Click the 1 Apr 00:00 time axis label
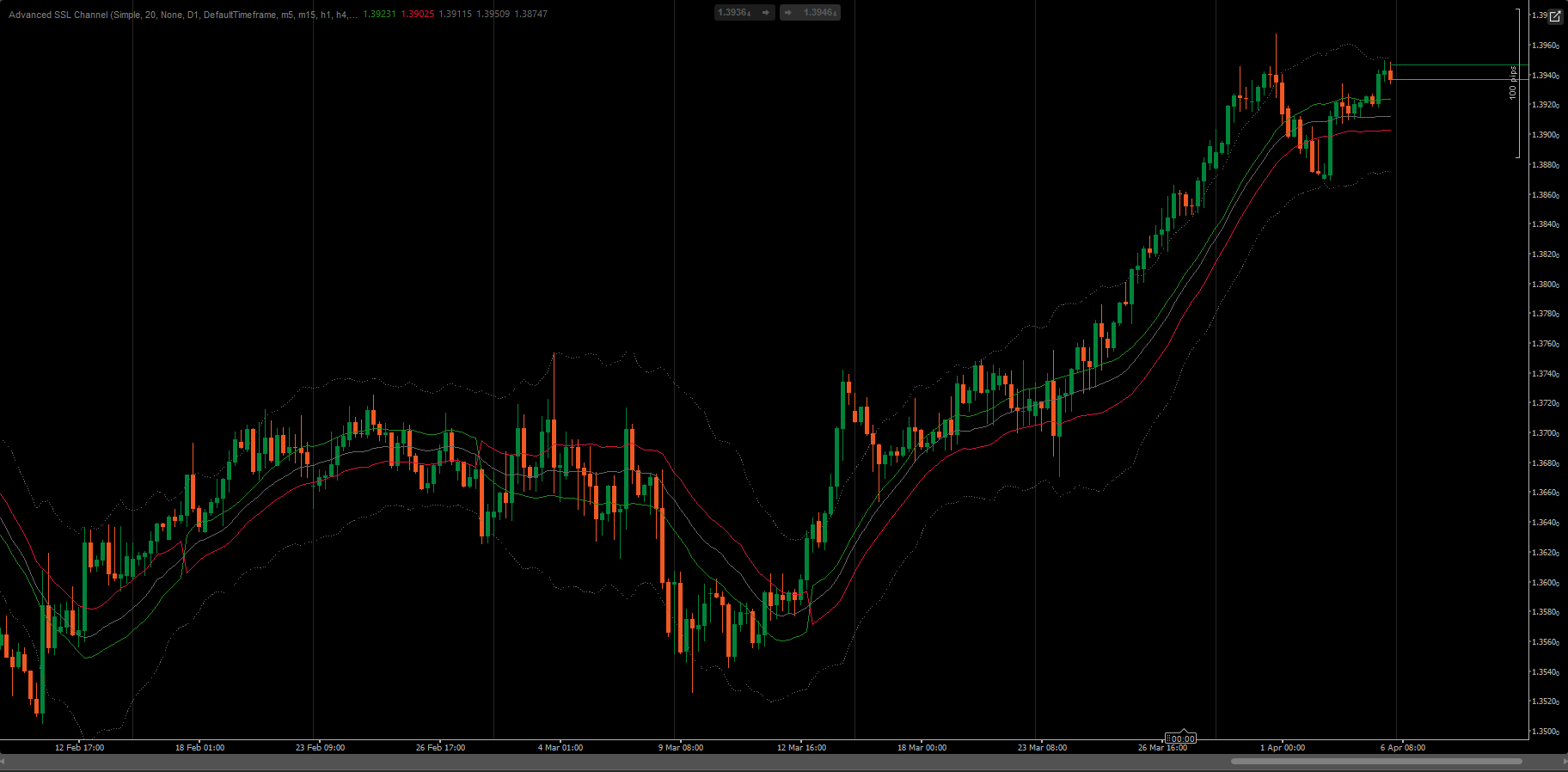The width and height of the screenshot is (1568, 772). click(1283, 748)
